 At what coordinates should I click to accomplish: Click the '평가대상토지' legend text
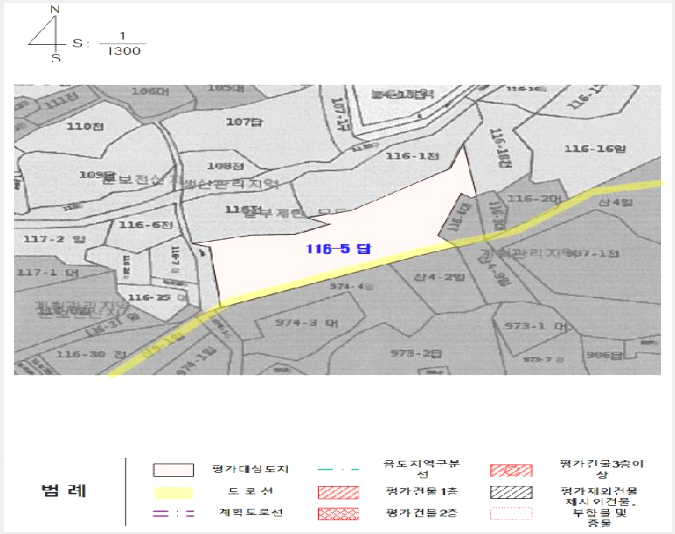pos(251,469)
